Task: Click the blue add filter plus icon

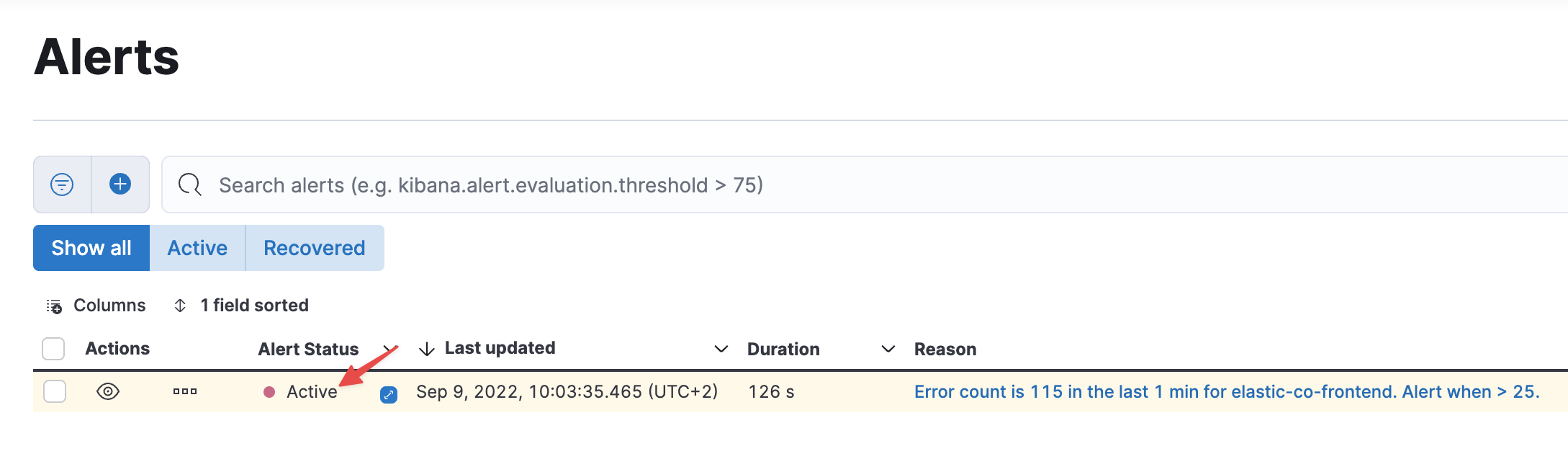Action: 120,184
